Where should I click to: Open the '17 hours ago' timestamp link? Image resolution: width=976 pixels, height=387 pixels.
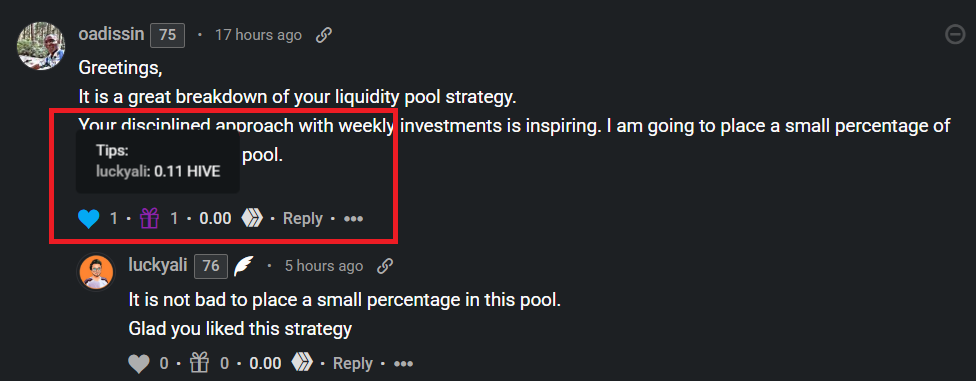pos(258,35)
